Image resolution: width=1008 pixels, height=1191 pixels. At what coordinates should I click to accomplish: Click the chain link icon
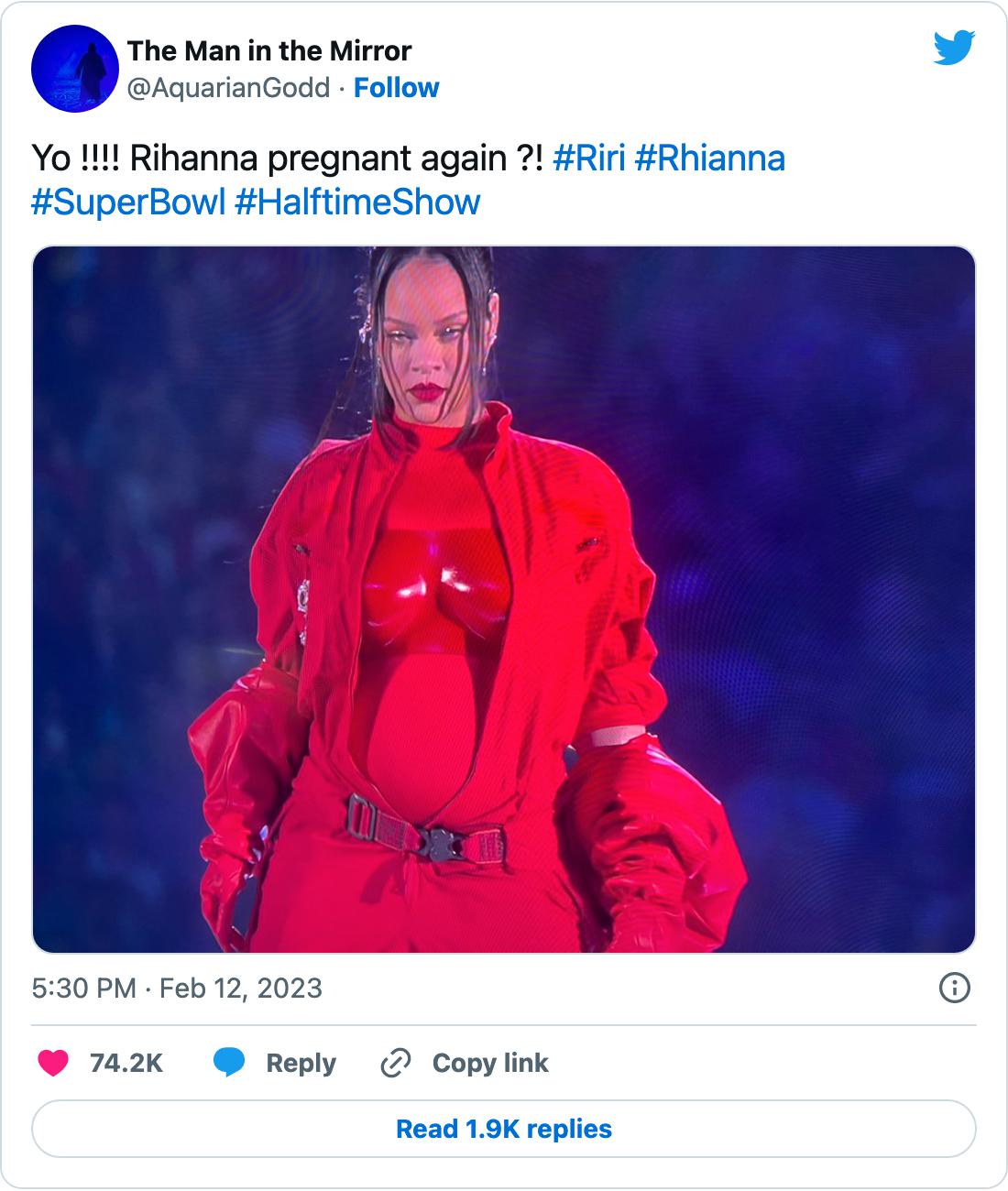[394, 1063]
